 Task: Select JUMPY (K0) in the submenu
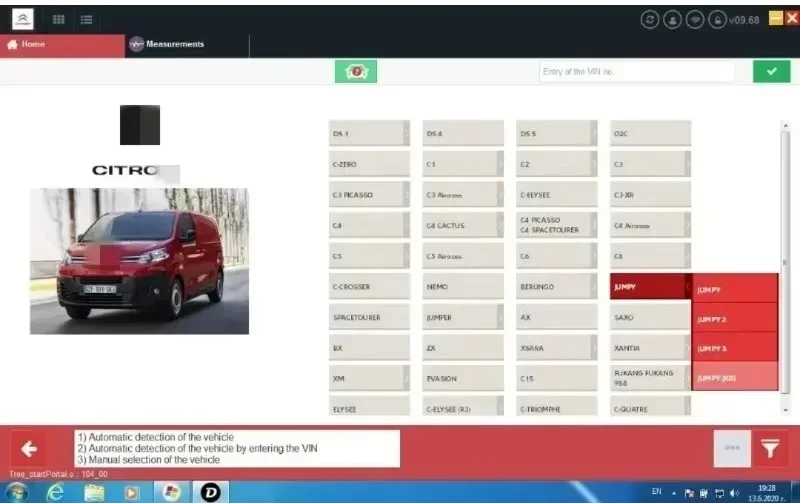point(735,378)
